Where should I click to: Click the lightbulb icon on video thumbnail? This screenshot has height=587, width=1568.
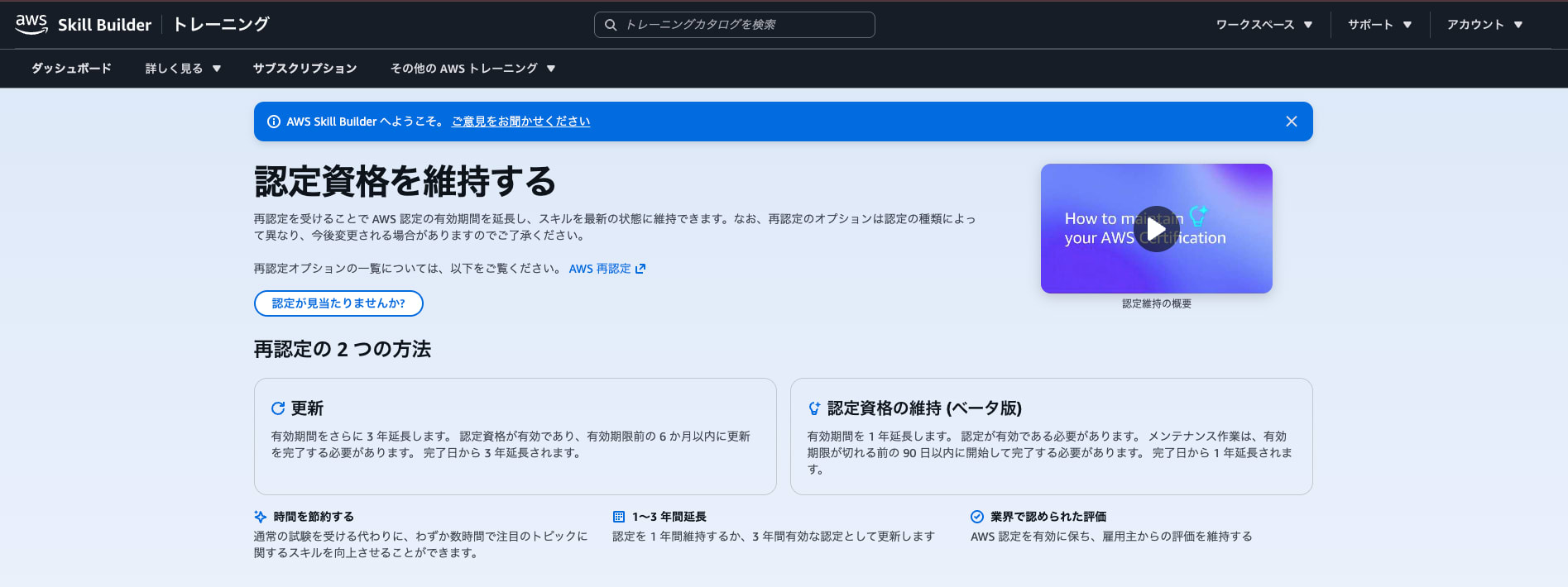click(x=1197, y=217)
